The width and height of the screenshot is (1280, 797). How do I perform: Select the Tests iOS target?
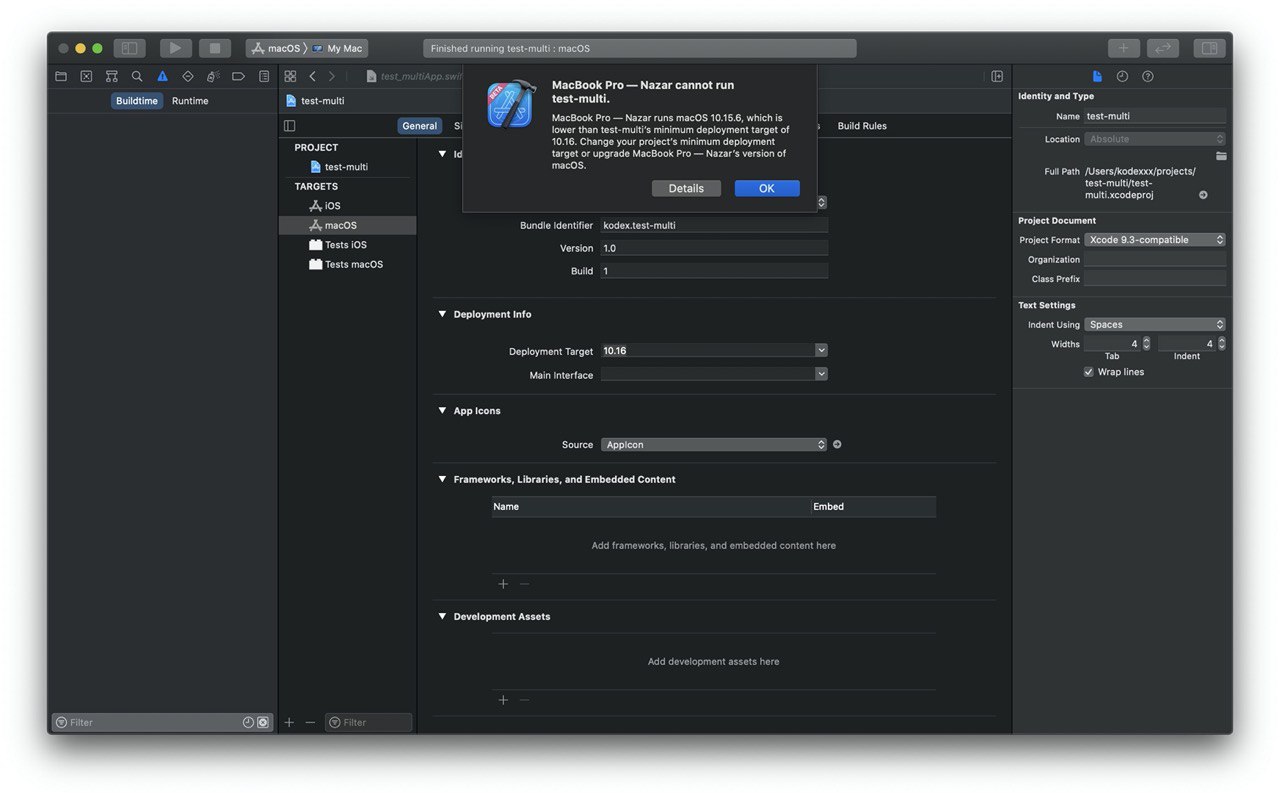click(347, 245)
